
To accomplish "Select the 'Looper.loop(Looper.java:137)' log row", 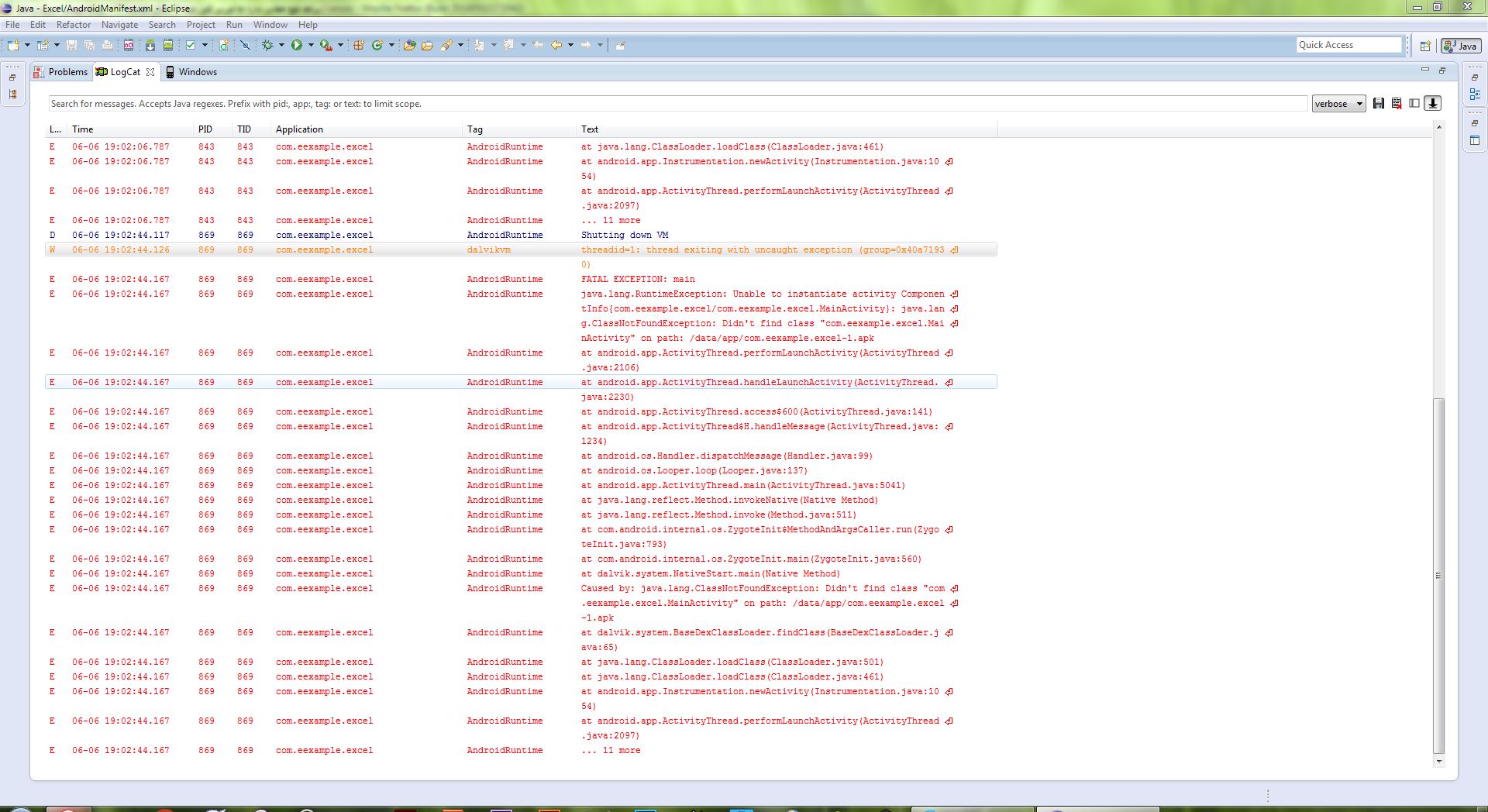I will pyautogui.click(x=521, y=470).
